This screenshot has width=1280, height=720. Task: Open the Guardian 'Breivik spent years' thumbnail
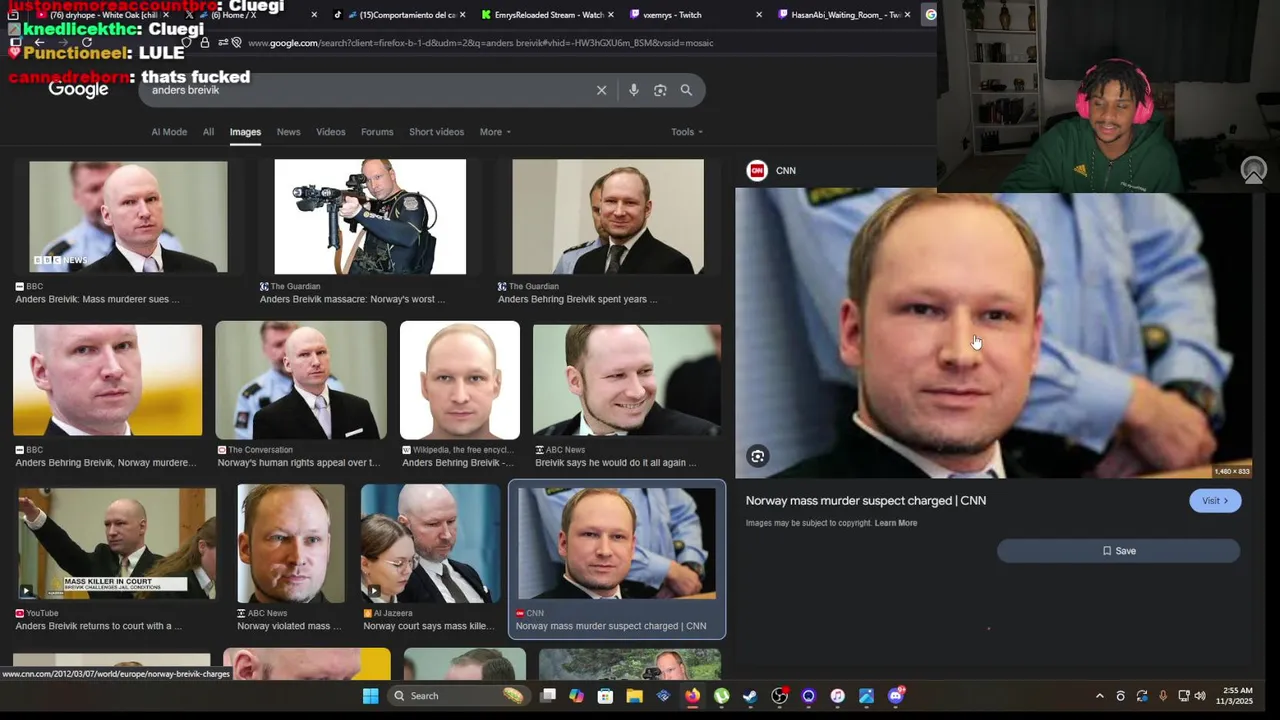click(x=608, y=217)
